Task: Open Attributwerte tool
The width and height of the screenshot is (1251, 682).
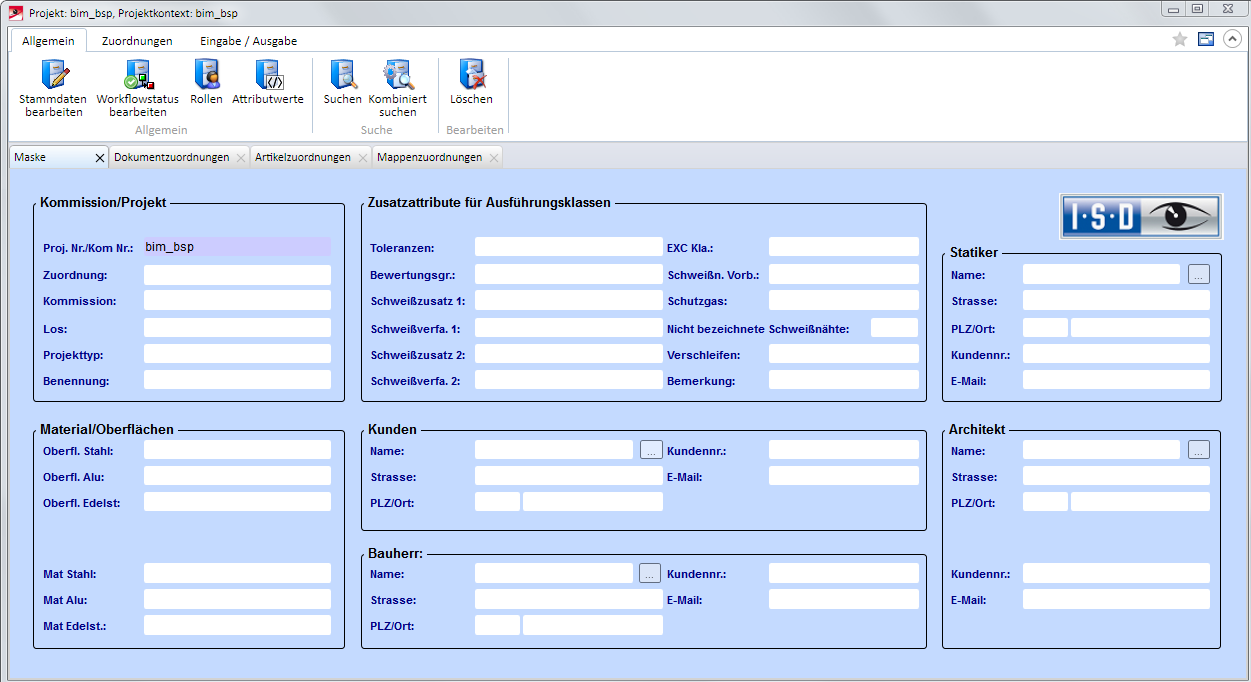Action: [268, 76]
